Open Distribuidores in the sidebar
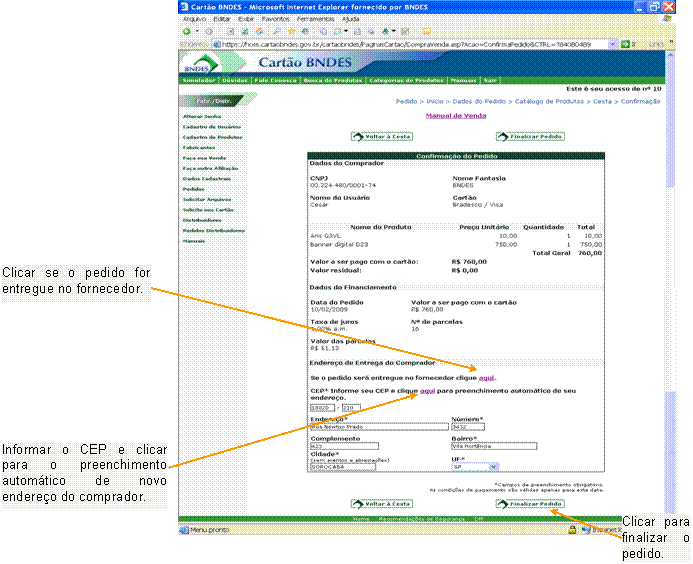This screenshot has width=693, height=564. click(x=202, y=220)
